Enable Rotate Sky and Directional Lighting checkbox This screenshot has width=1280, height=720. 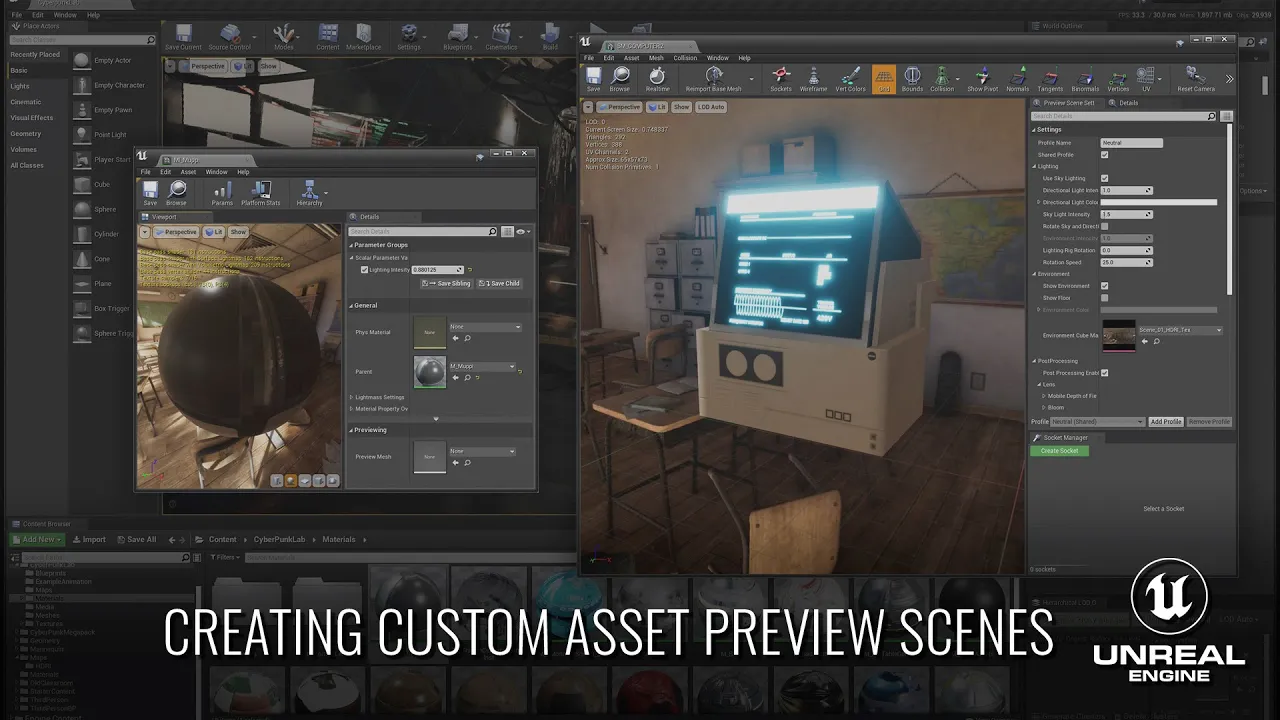tap(1104, 226)
